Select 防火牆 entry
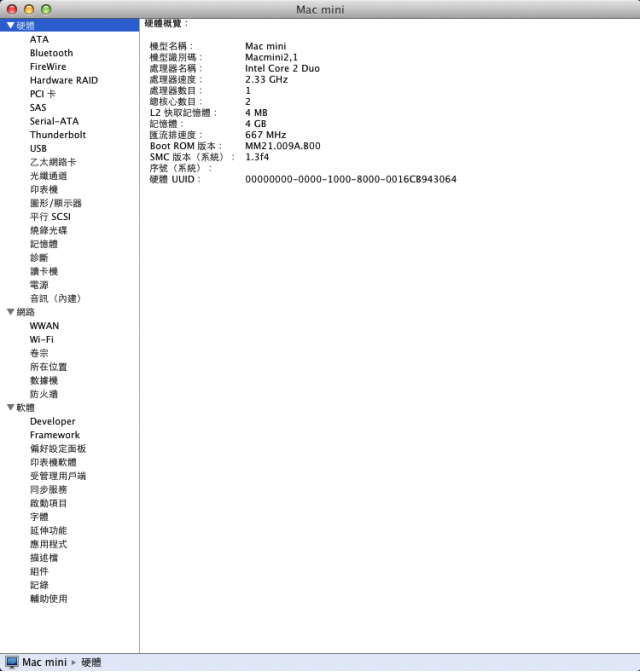This screenshot has width=640, height=672. (x=44, y=394)
